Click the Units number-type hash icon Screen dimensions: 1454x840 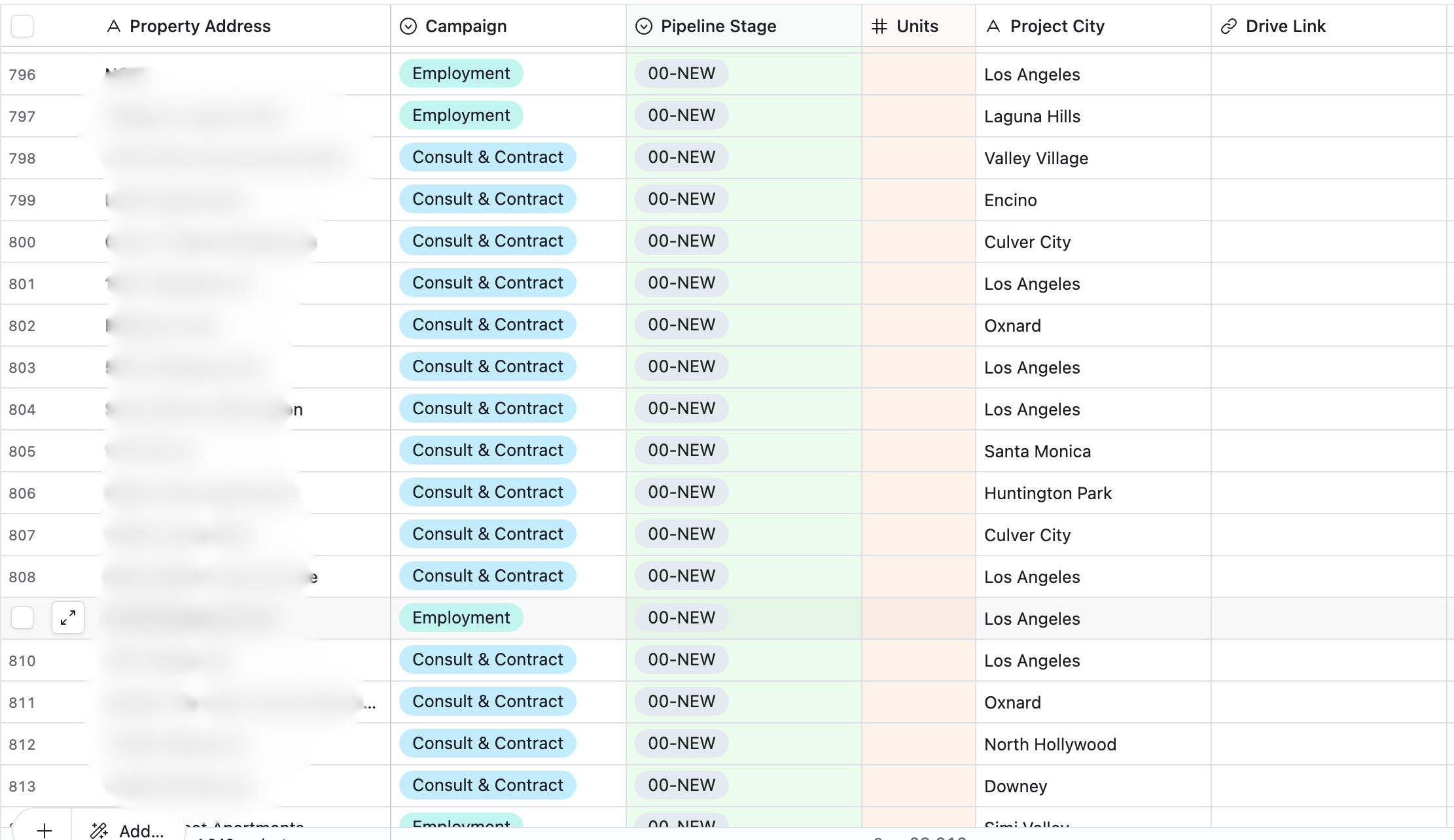pos(879,26)
